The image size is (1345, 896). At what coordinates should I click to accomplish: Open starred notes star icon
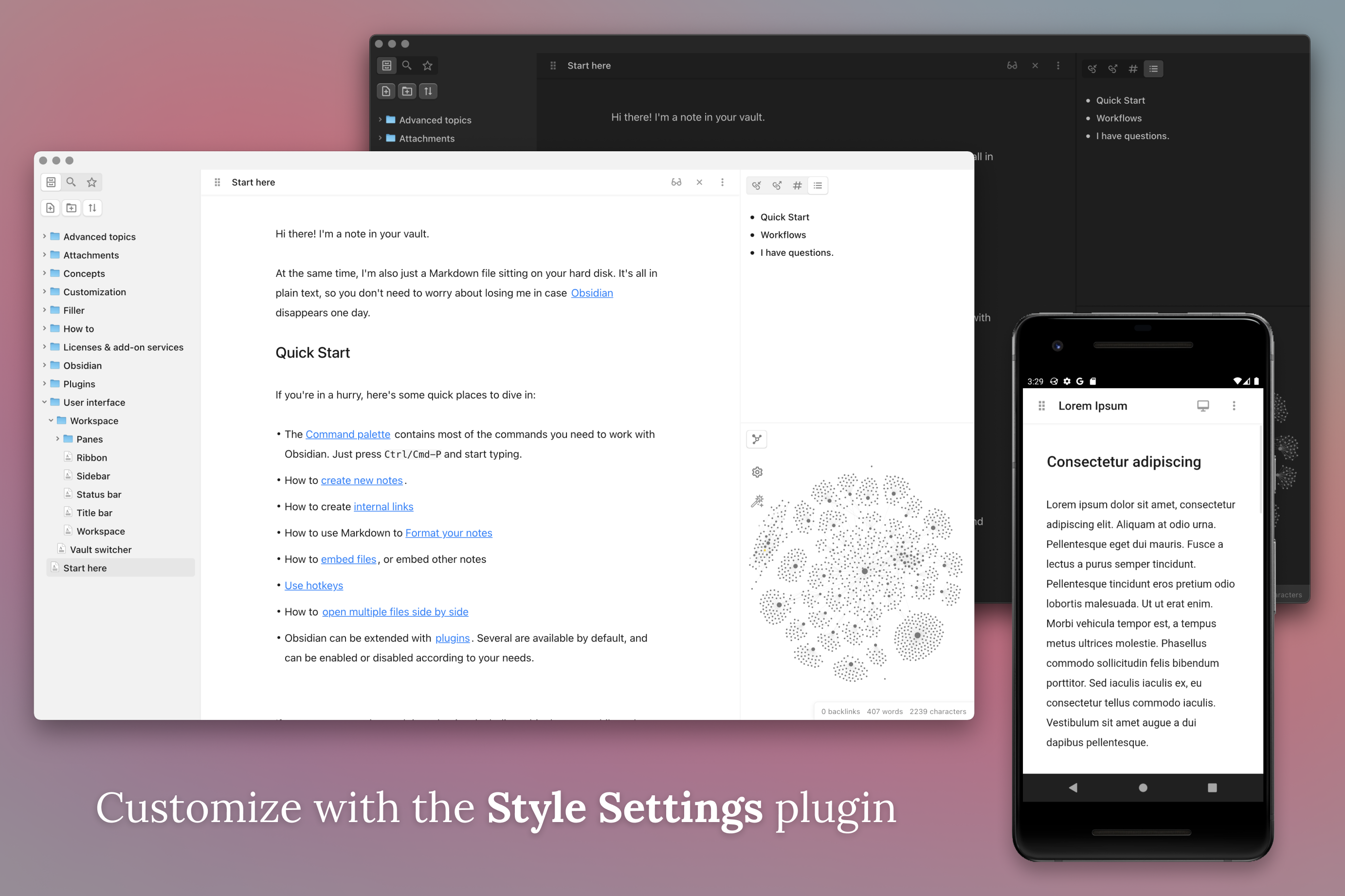(x=91, y=182)
